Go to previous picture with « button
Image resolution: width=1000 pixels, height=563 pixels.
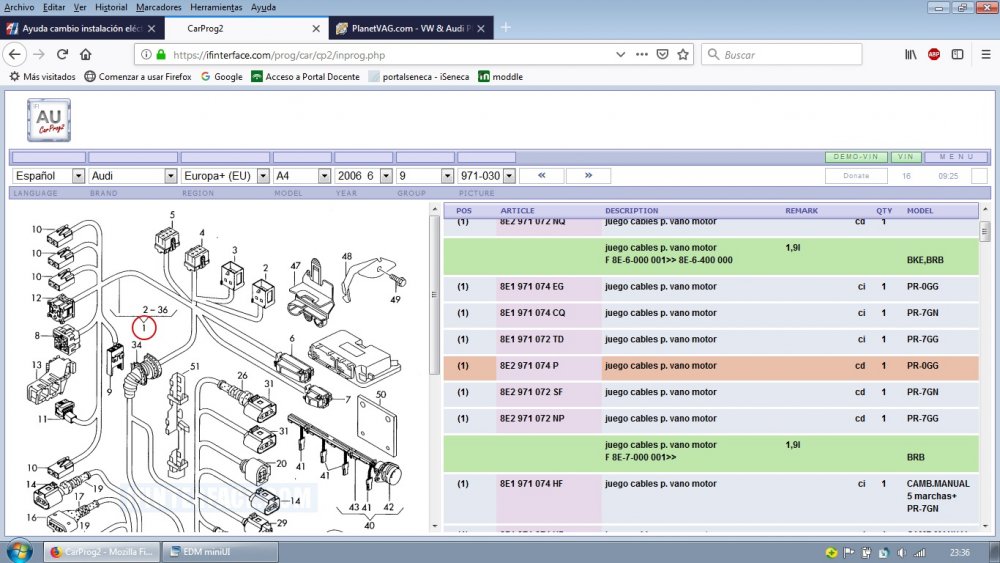[541, 175]
